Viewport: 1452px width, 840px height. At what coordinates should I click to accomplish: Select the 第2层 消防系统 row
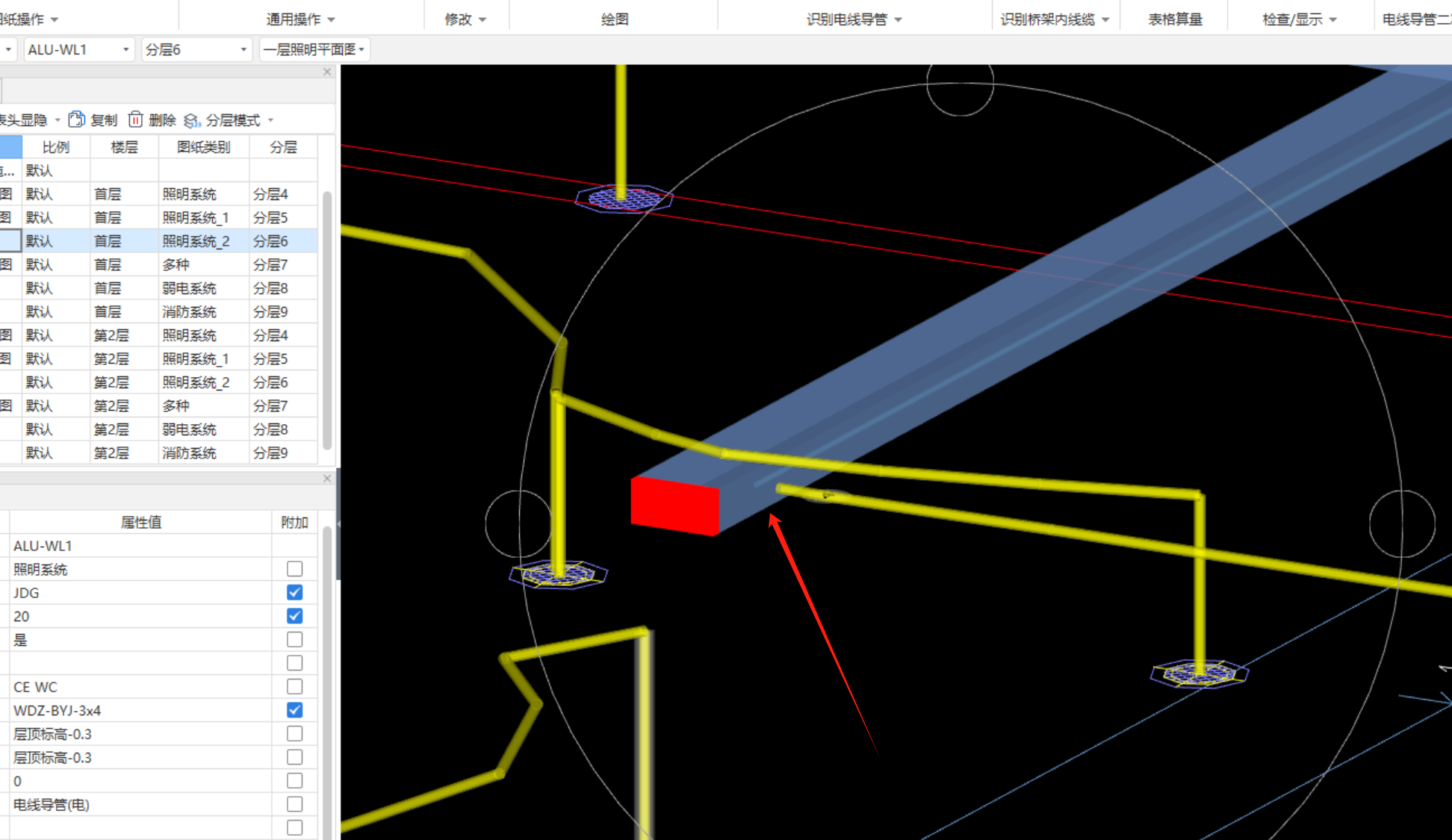pos(158,452)
